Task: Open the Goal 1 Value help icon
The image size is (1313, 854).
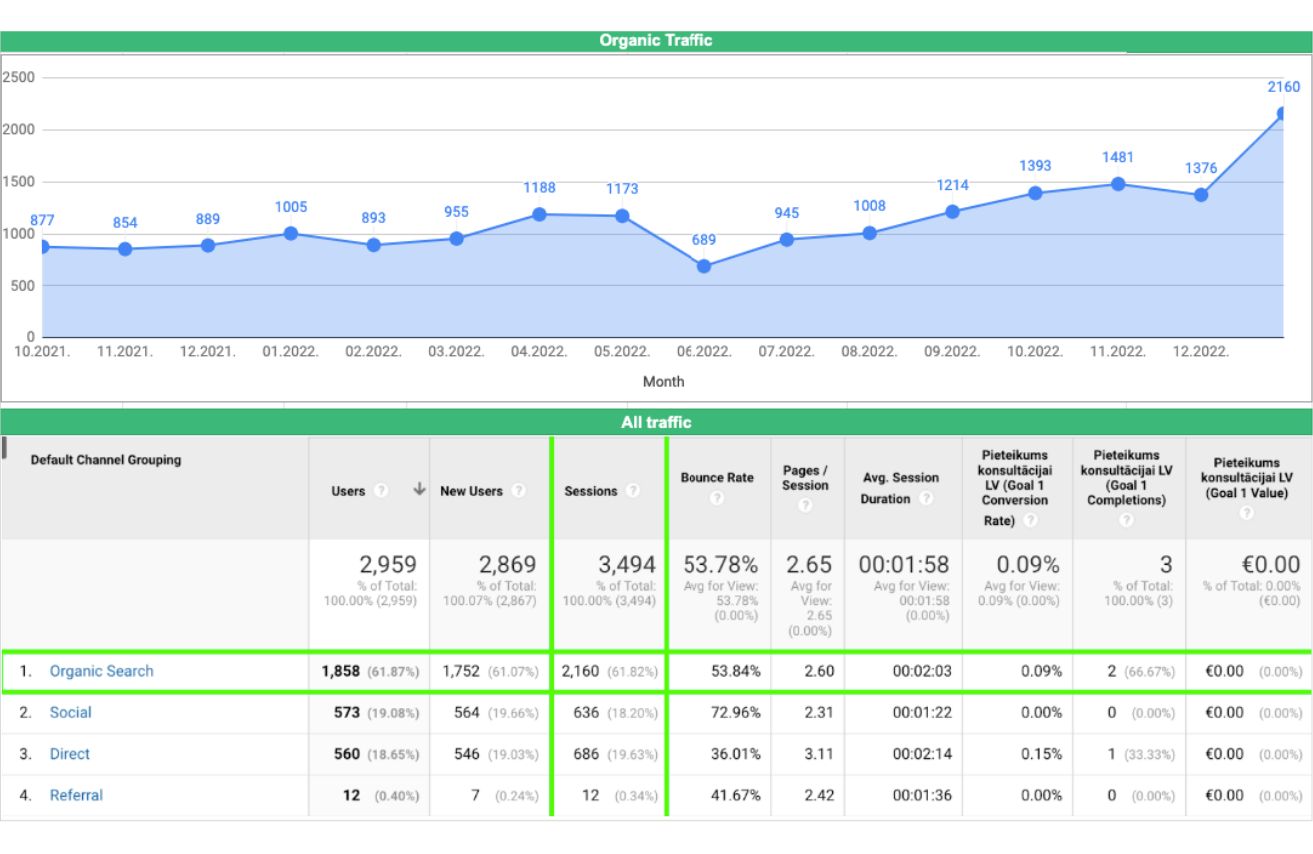Action: pos(1246,512)
